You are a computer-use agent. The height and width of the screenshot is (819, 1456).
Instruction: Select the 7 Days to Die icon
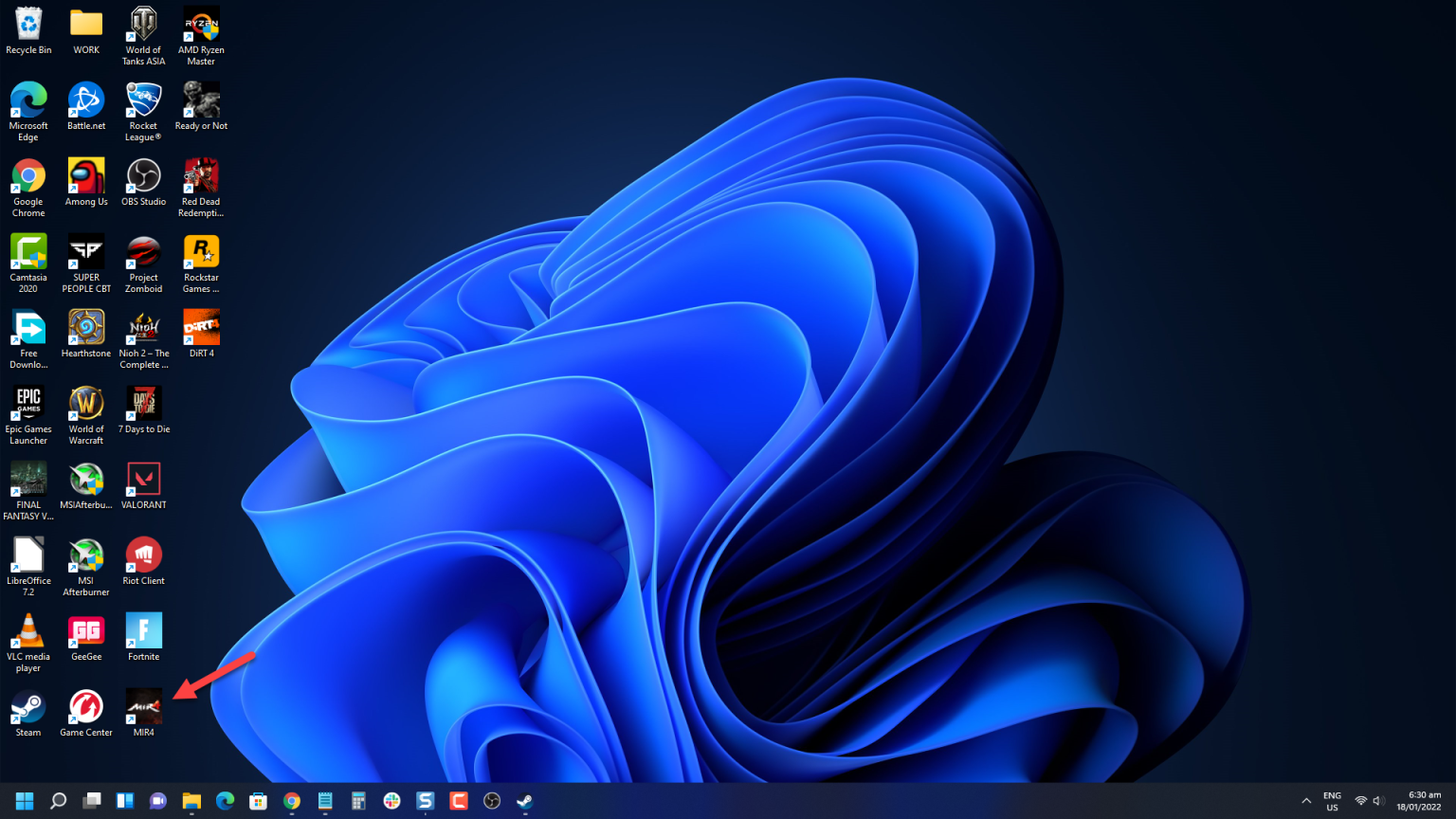click(x=144, y=410)
